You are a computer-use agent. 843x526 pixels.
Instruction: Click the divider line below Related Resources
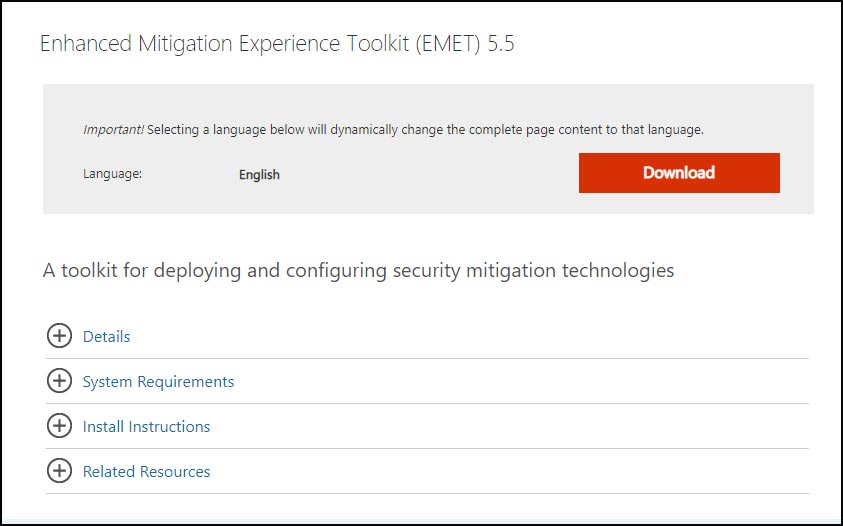[x=427, y=493]
